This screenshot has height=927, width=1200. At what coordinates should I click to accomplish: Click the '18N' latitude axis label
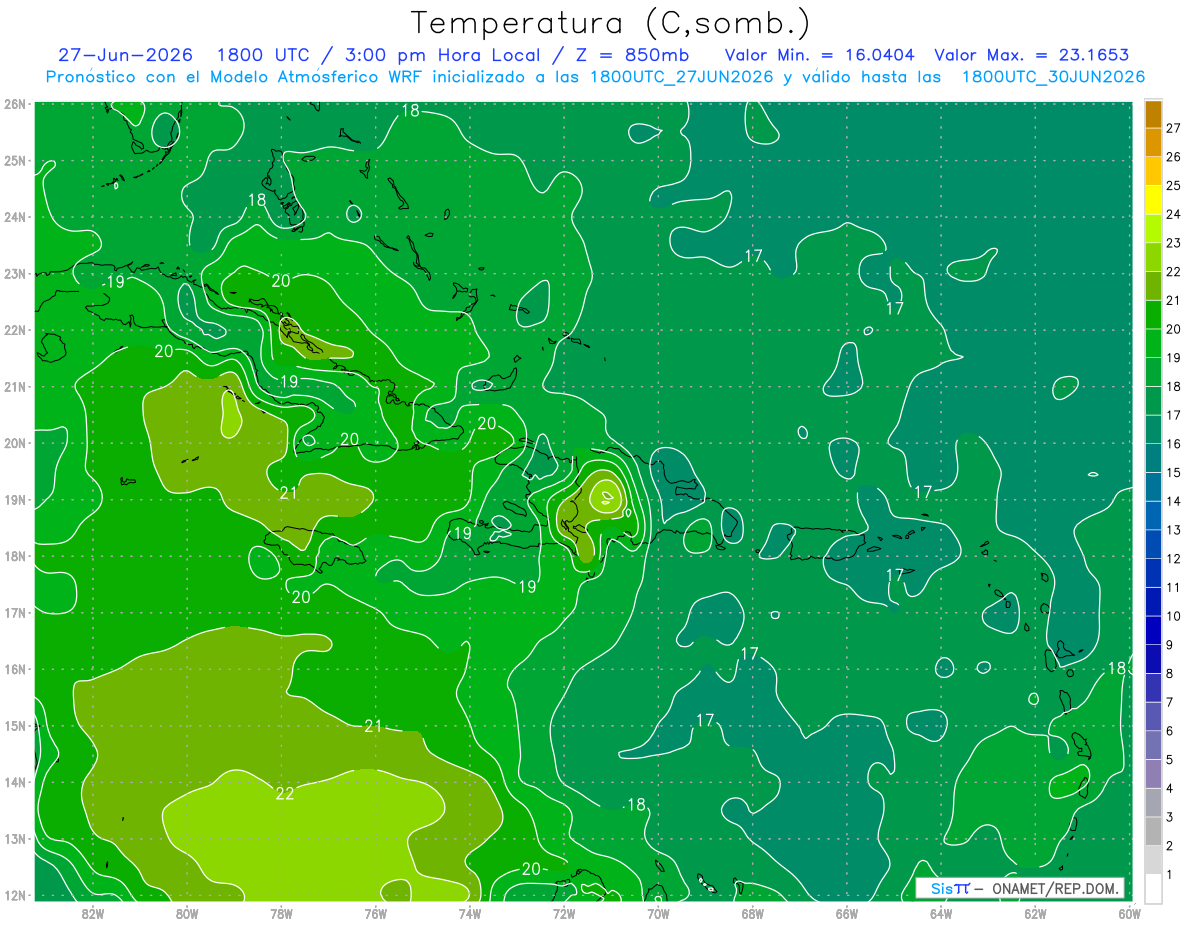(14, 556)
